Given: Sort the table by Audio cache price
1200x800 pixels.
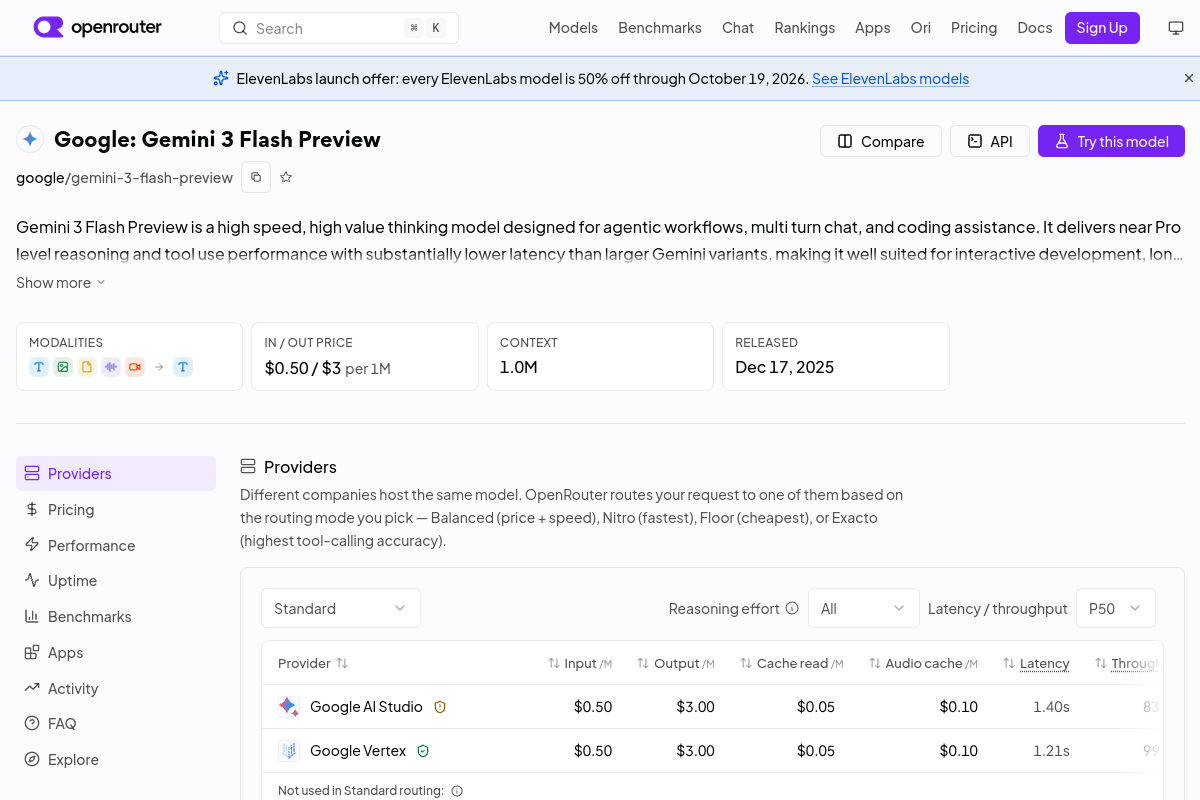Looking at the screenshot, I should coord(923,663).
